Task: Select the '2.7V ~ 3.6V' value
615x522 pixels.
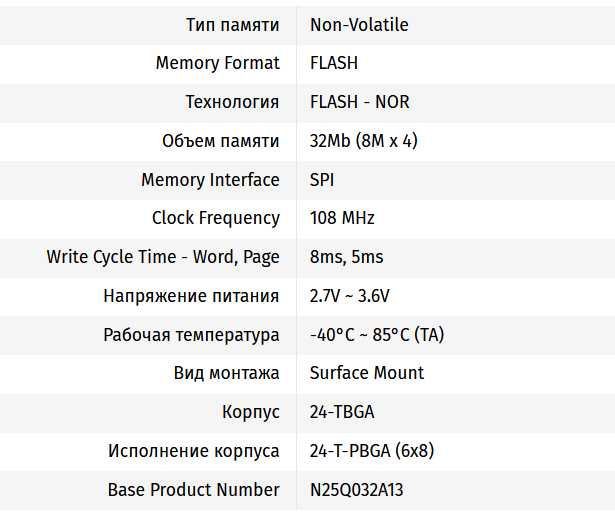Action: [x=349, y=296]
